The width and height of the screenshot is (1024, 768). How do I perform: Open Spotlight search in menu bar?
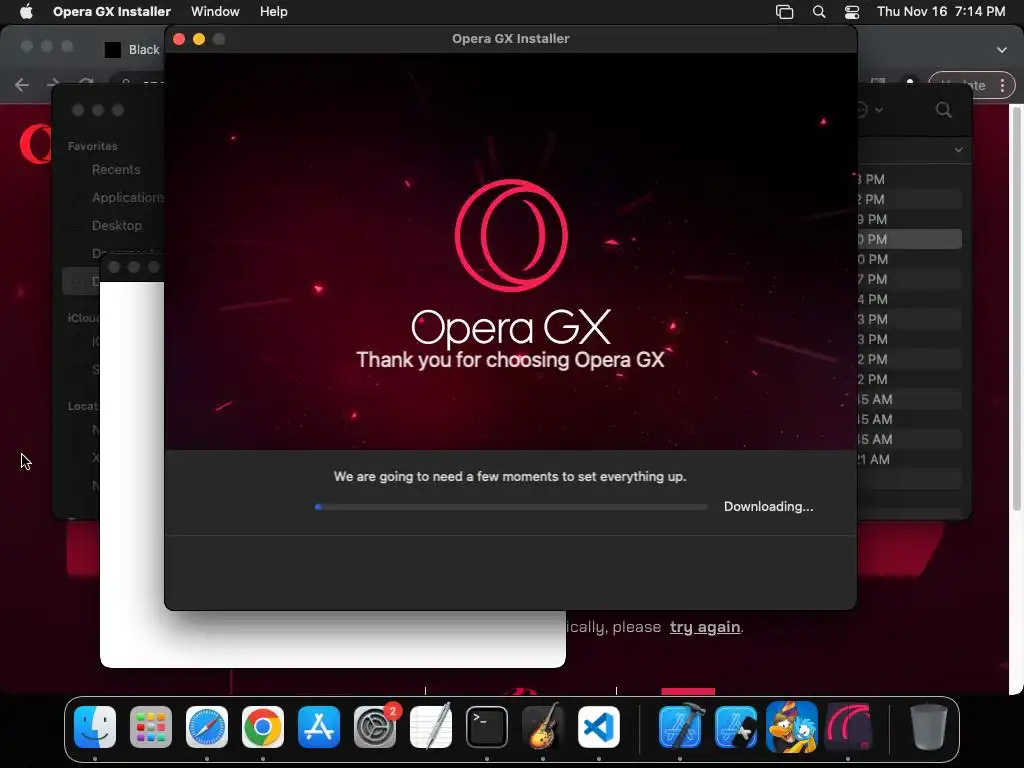[x=819, y=12]
